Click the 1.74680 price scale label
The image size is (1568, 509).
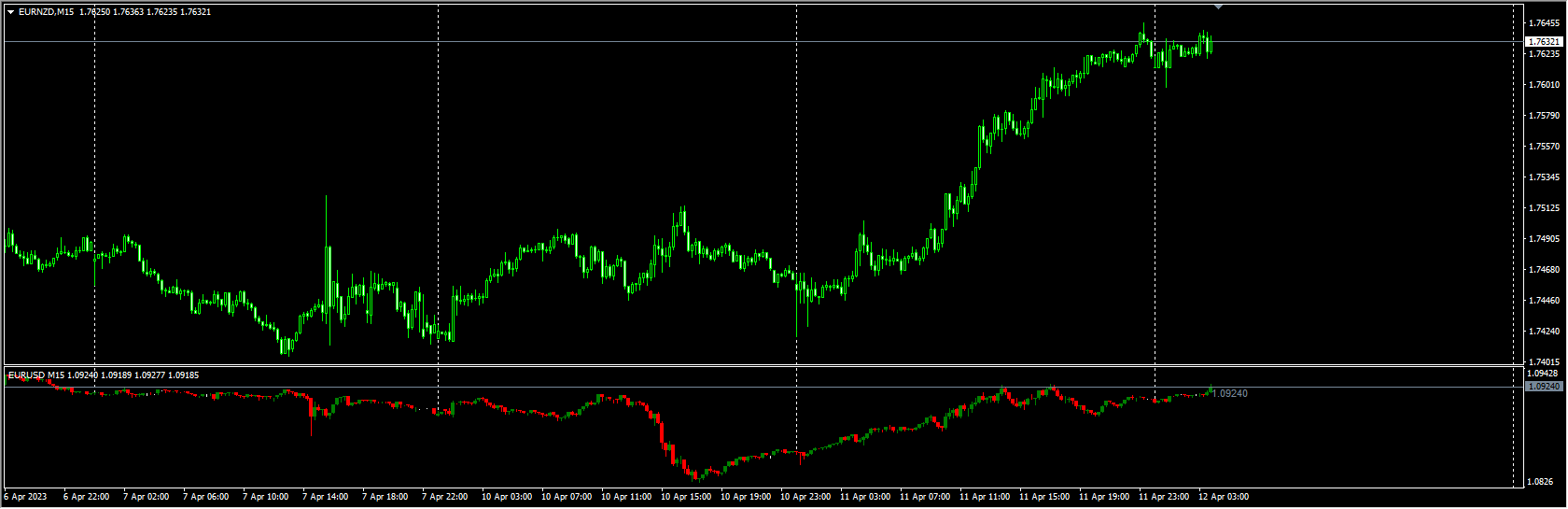click(x=1545, y=269)
